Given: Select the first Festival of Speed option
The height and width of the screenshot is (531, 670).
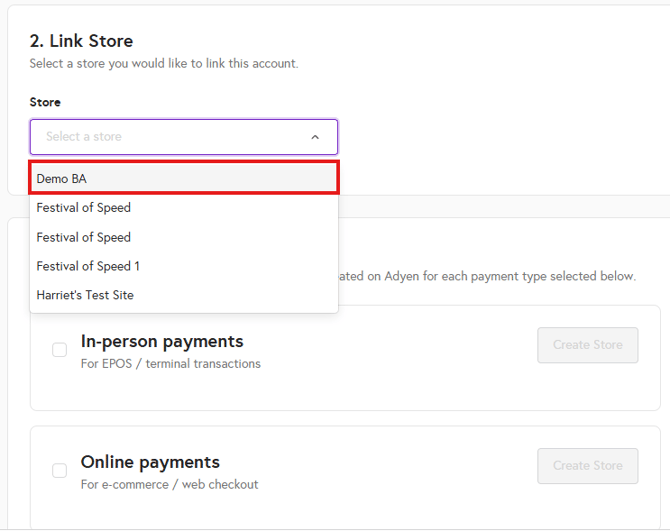Looking at the screenshot, I should click(x=84, y=208).
